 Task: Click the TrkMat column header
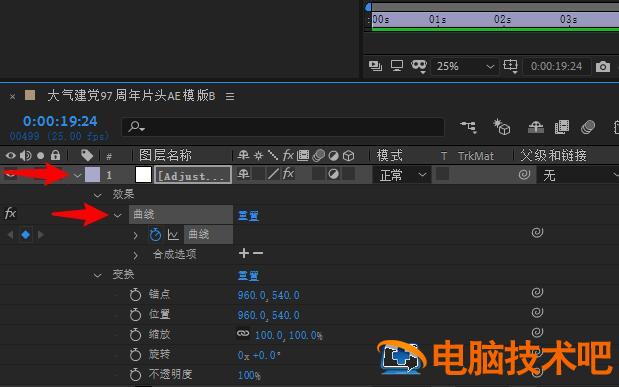[x=476, y=156]
